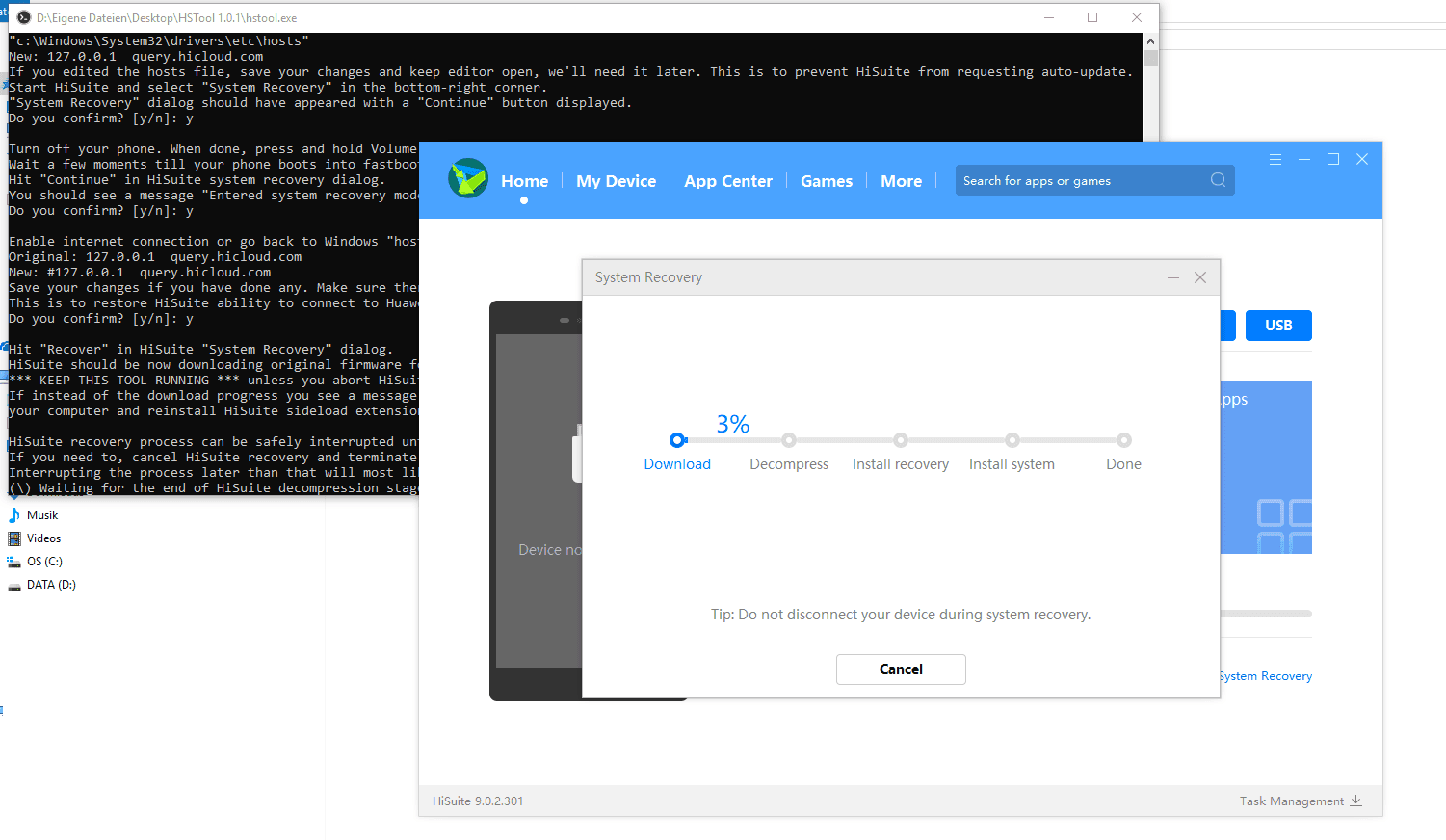Click the Download step marker
This screenshot has width=1446, height=840.
tap(677, 440)
